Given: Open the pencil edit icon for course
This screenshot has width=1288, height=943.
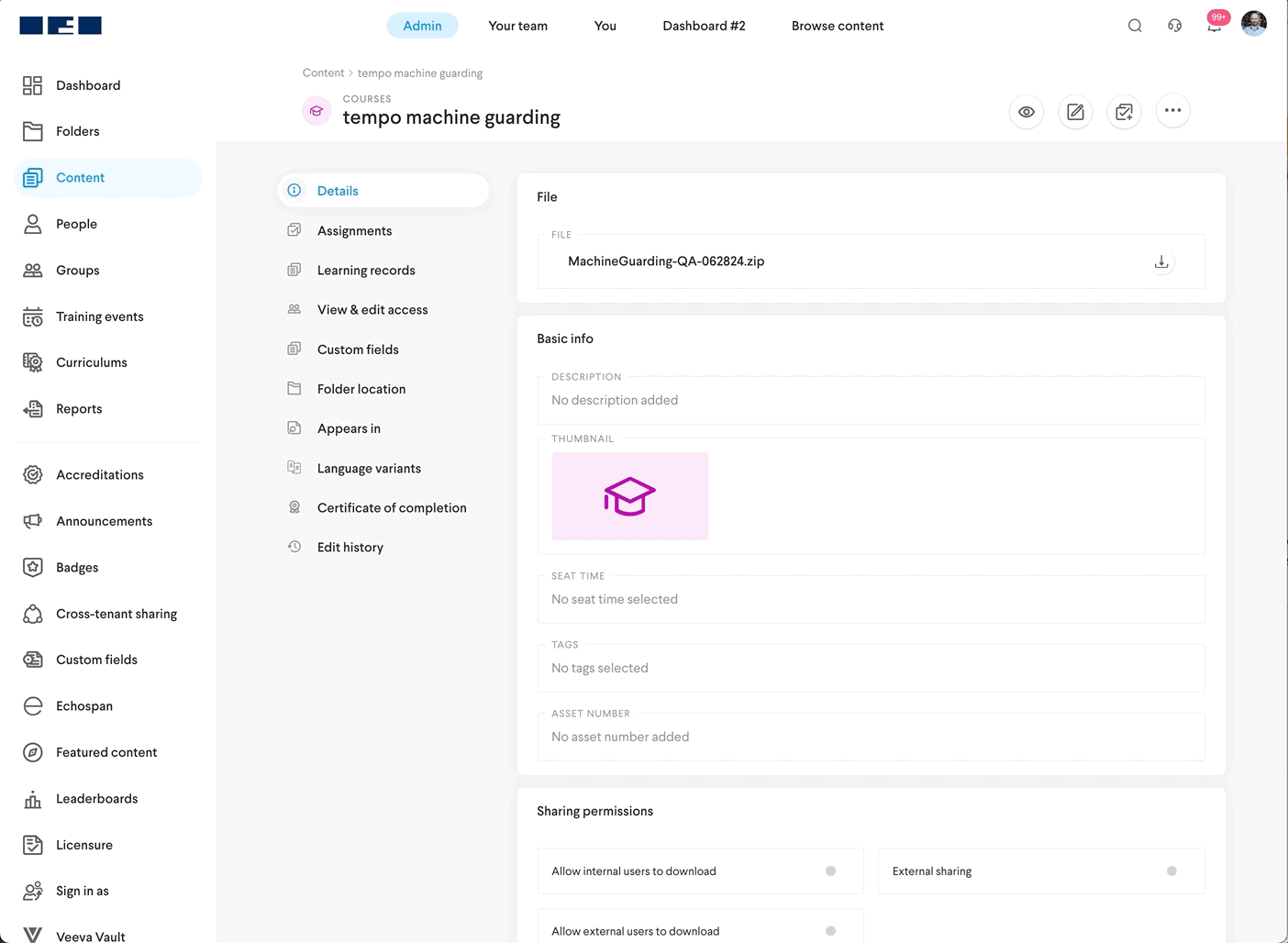Looking at the screenshot, I should (x=1075, y=112).
